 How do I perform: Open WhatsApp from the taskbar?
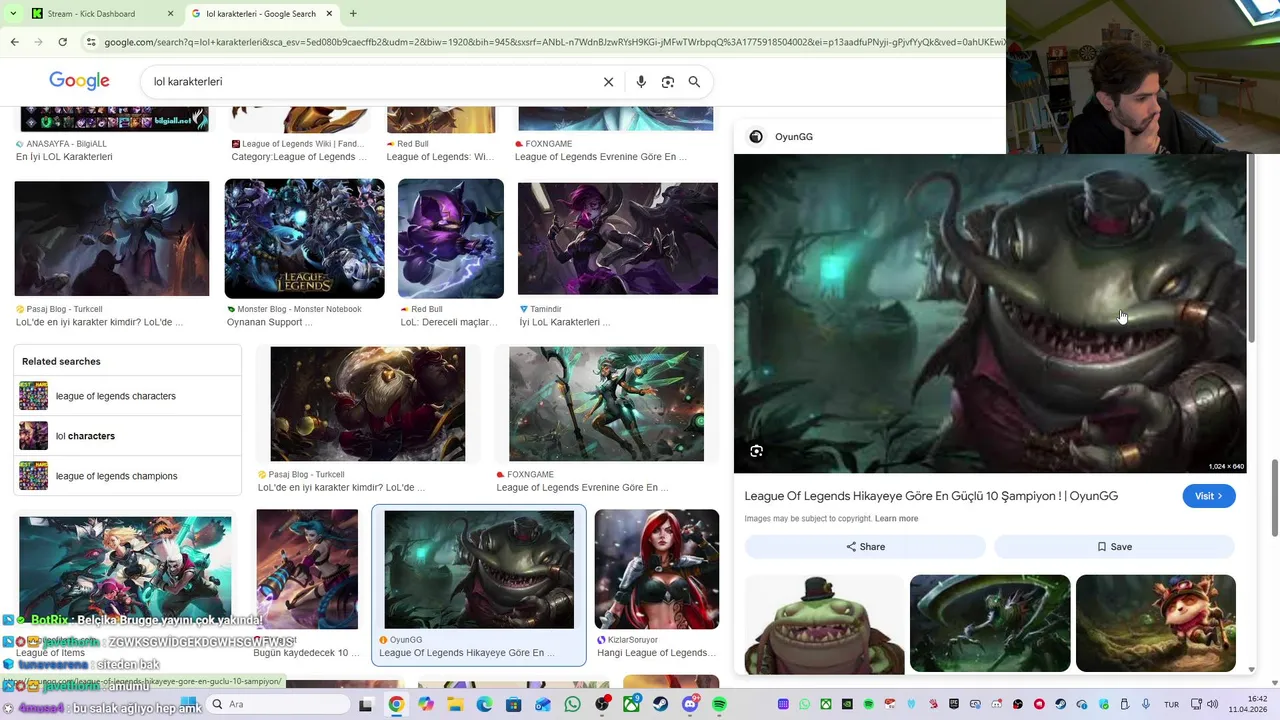572,704
